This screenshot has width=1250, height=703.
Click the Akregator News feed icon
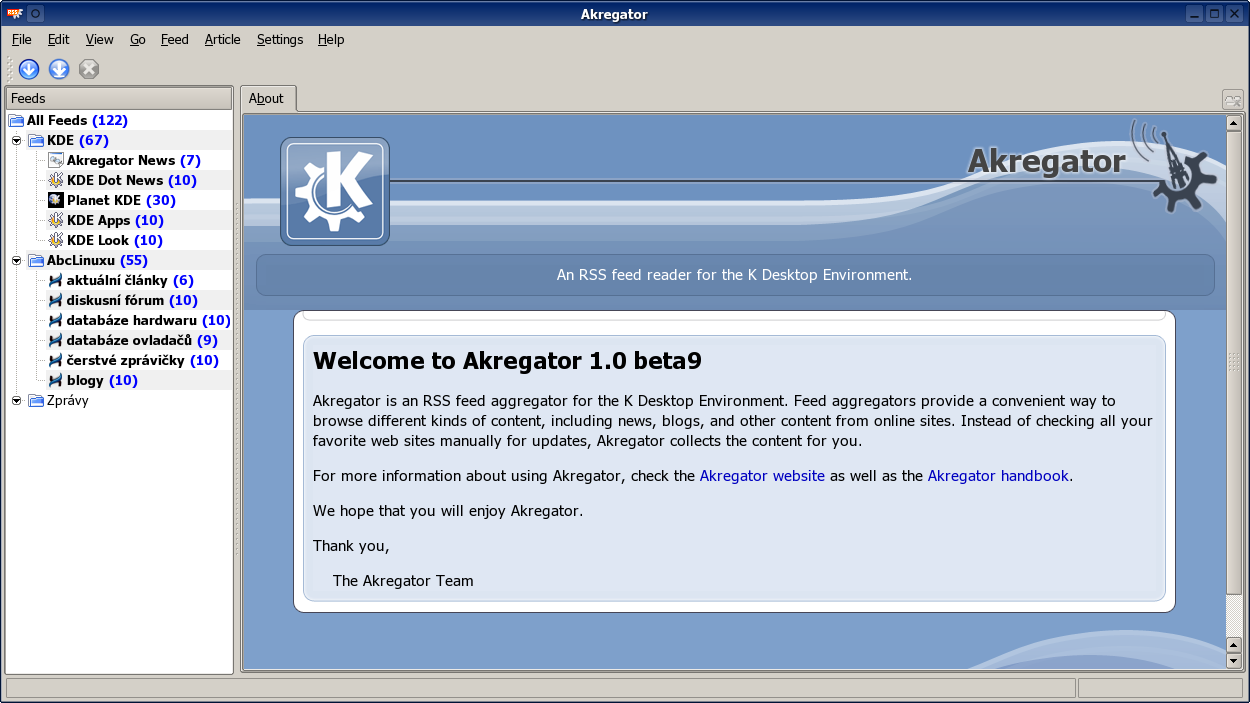tap(56, 160)
